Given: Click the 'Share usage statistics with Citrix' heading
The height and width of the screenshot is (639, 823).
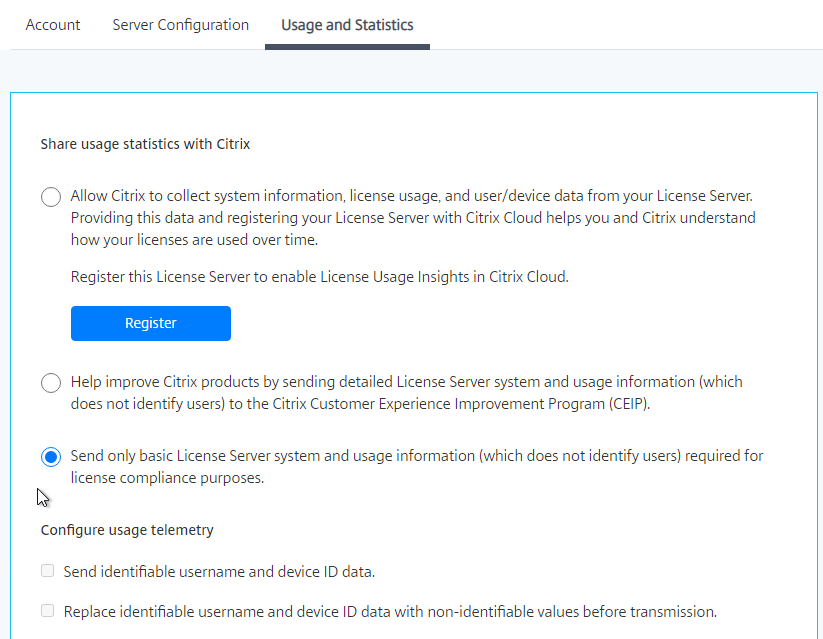Looking at the screenshot, I should [x=145, y=144].
